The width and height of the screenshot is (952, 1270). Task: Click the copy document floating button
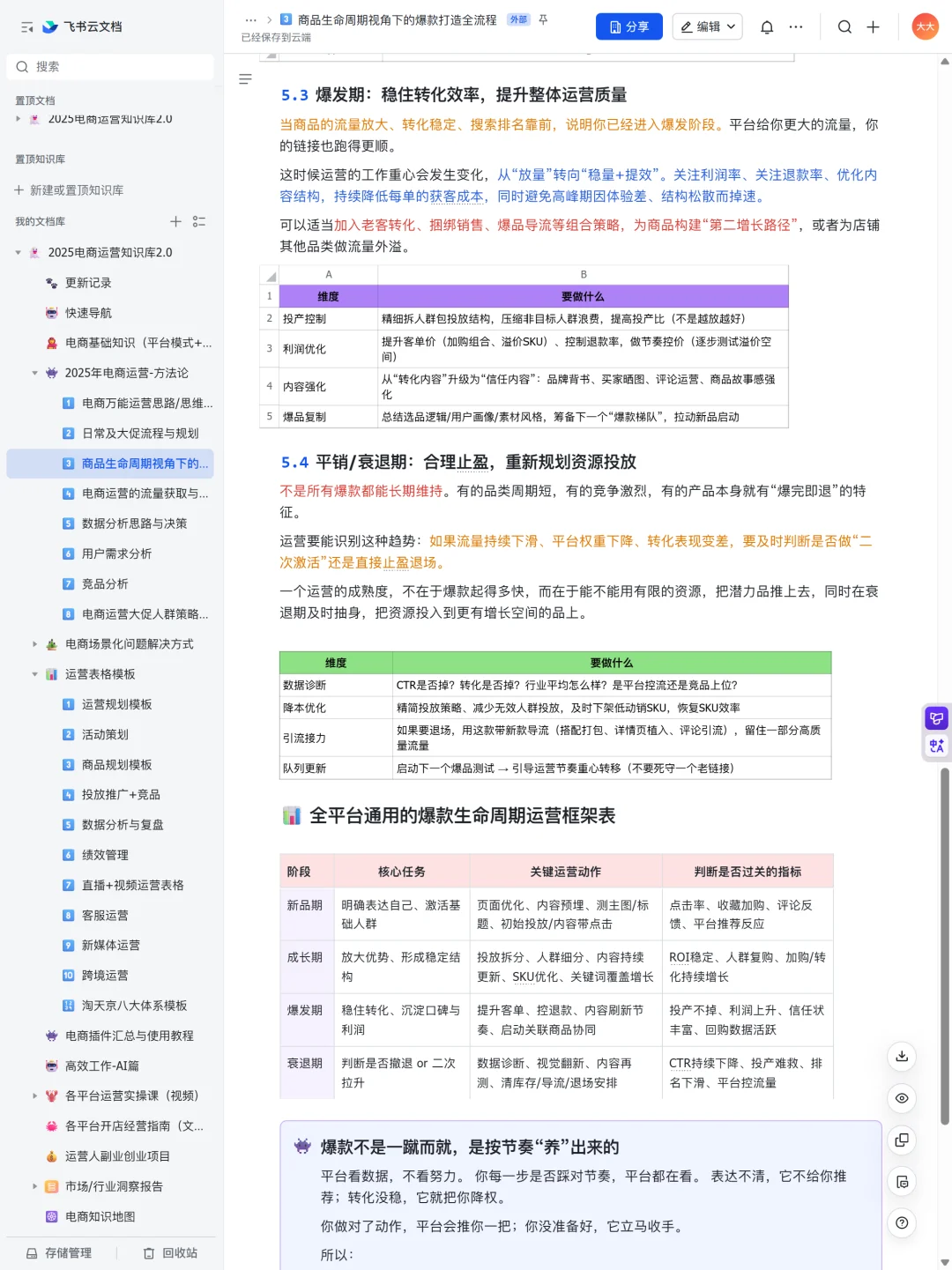tap(902, 1140)
